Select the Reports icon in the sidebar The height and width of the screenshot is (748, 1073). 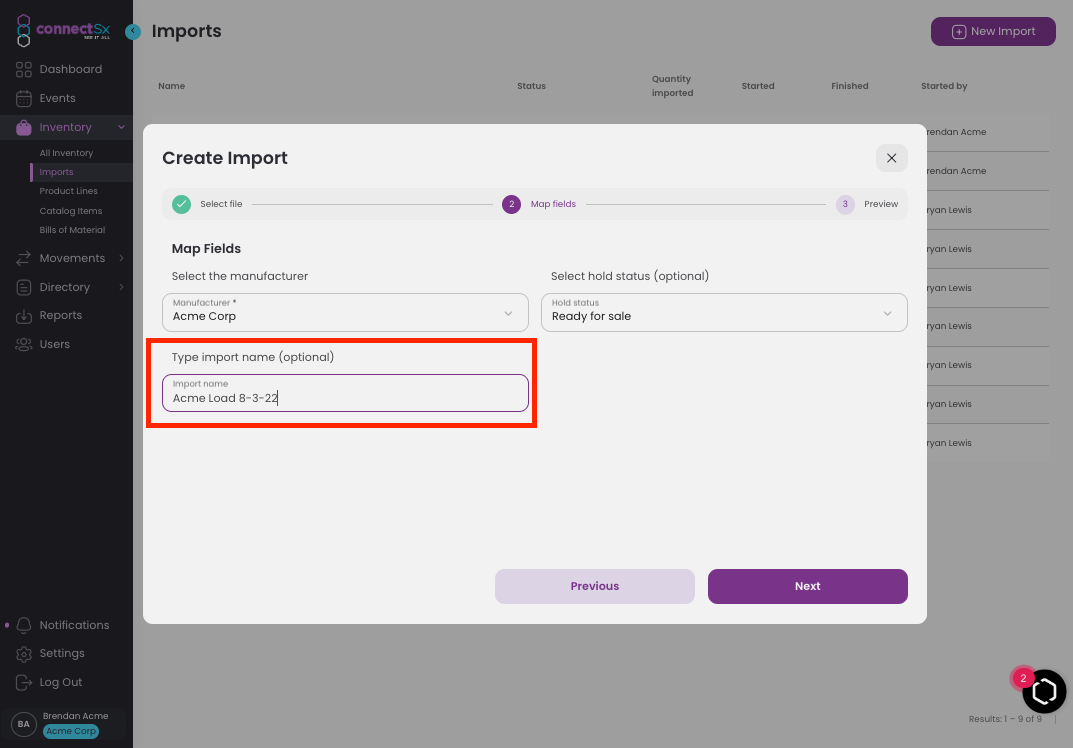click(x=24, y=315)
